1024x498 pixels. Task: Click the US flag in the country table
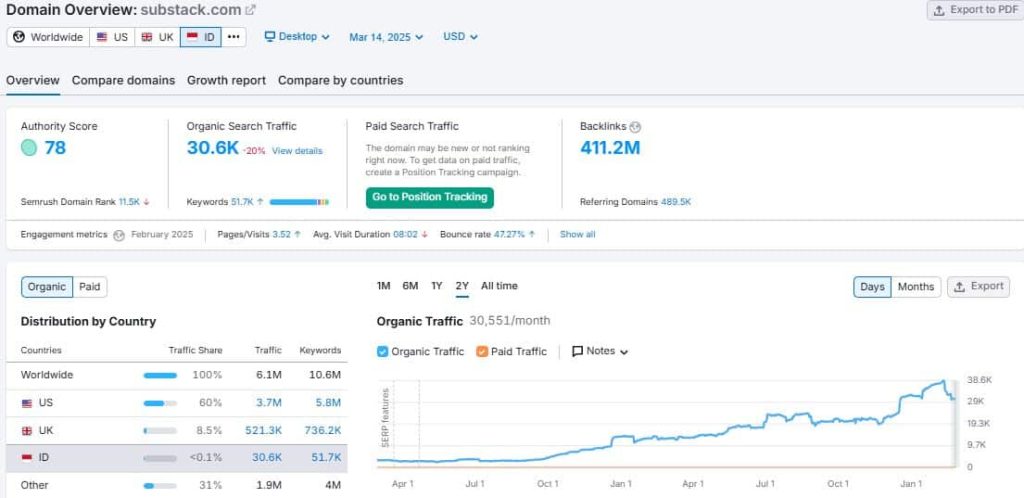[27, 403]
